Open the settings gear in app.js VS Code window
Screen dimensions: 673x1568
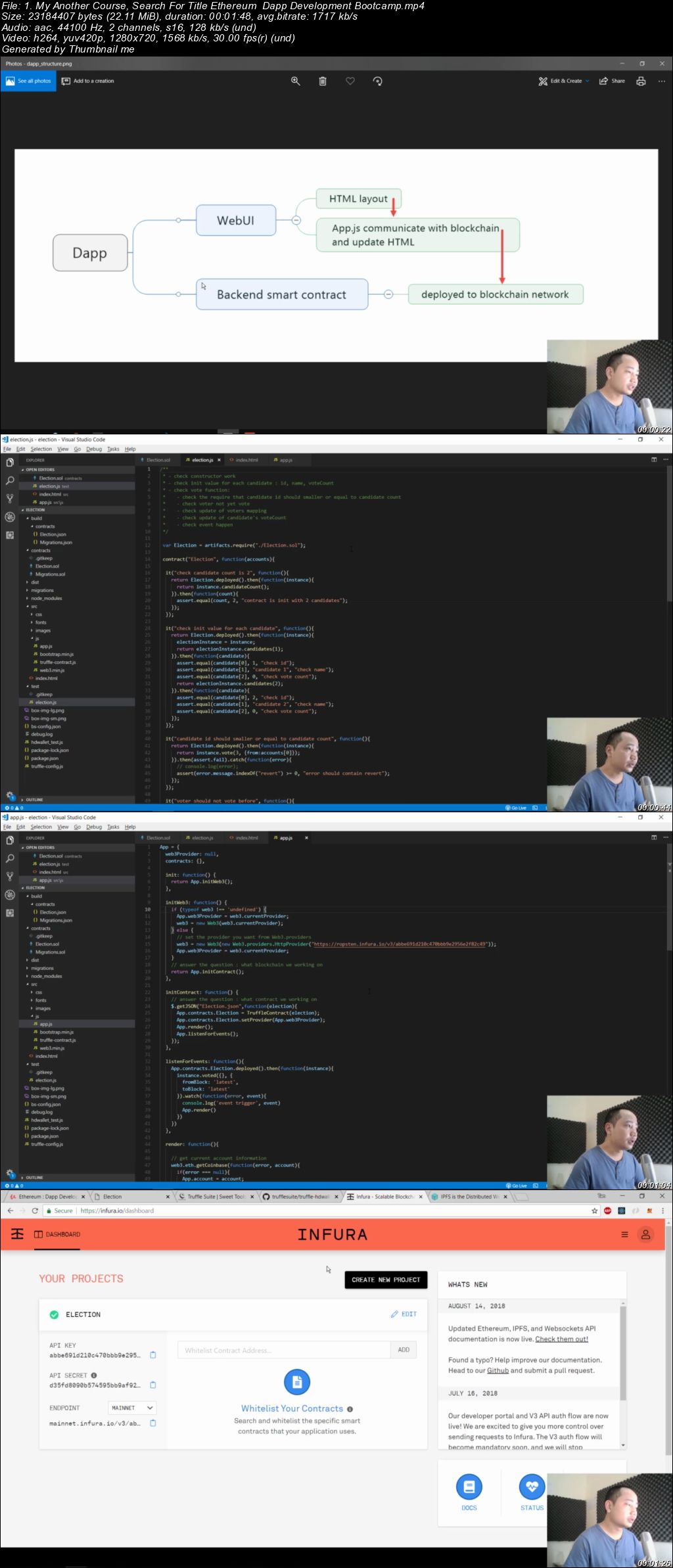[10, 1173]
